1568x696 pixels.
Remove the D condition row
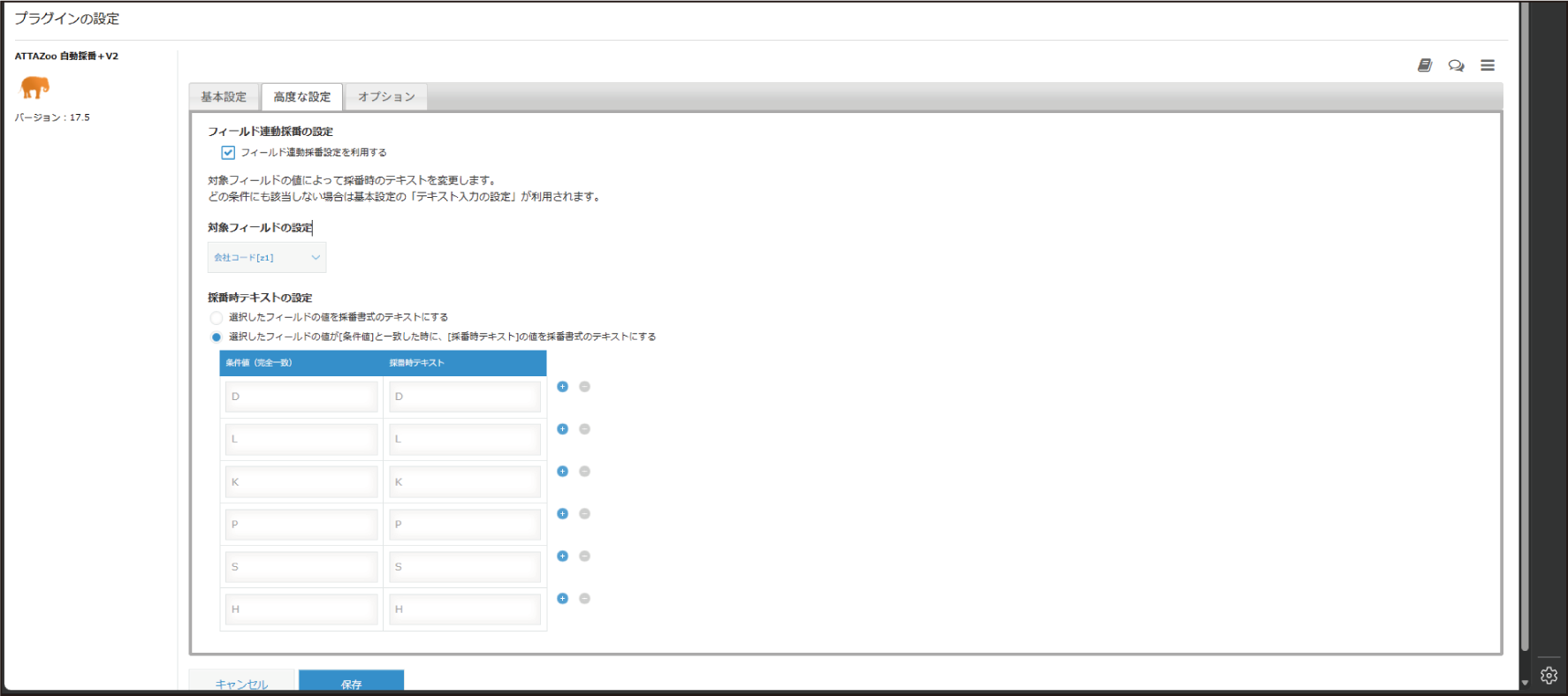click(584, 387)
